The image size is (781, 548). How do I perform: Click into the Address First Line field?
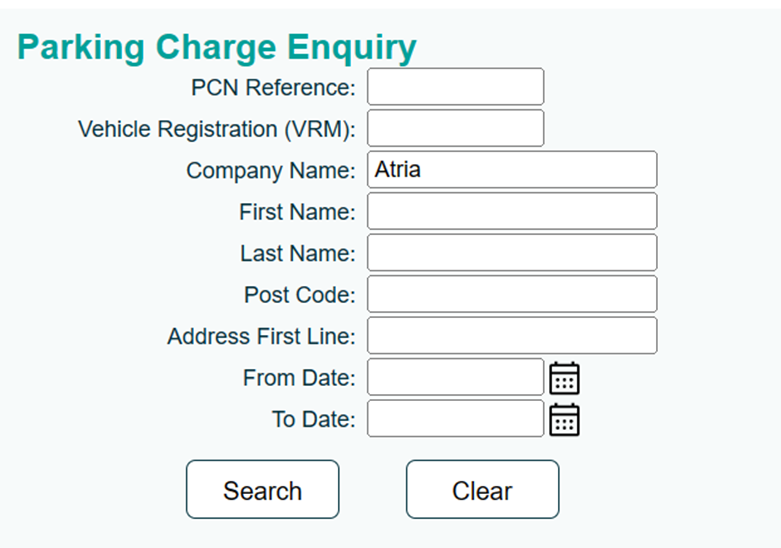512,335
